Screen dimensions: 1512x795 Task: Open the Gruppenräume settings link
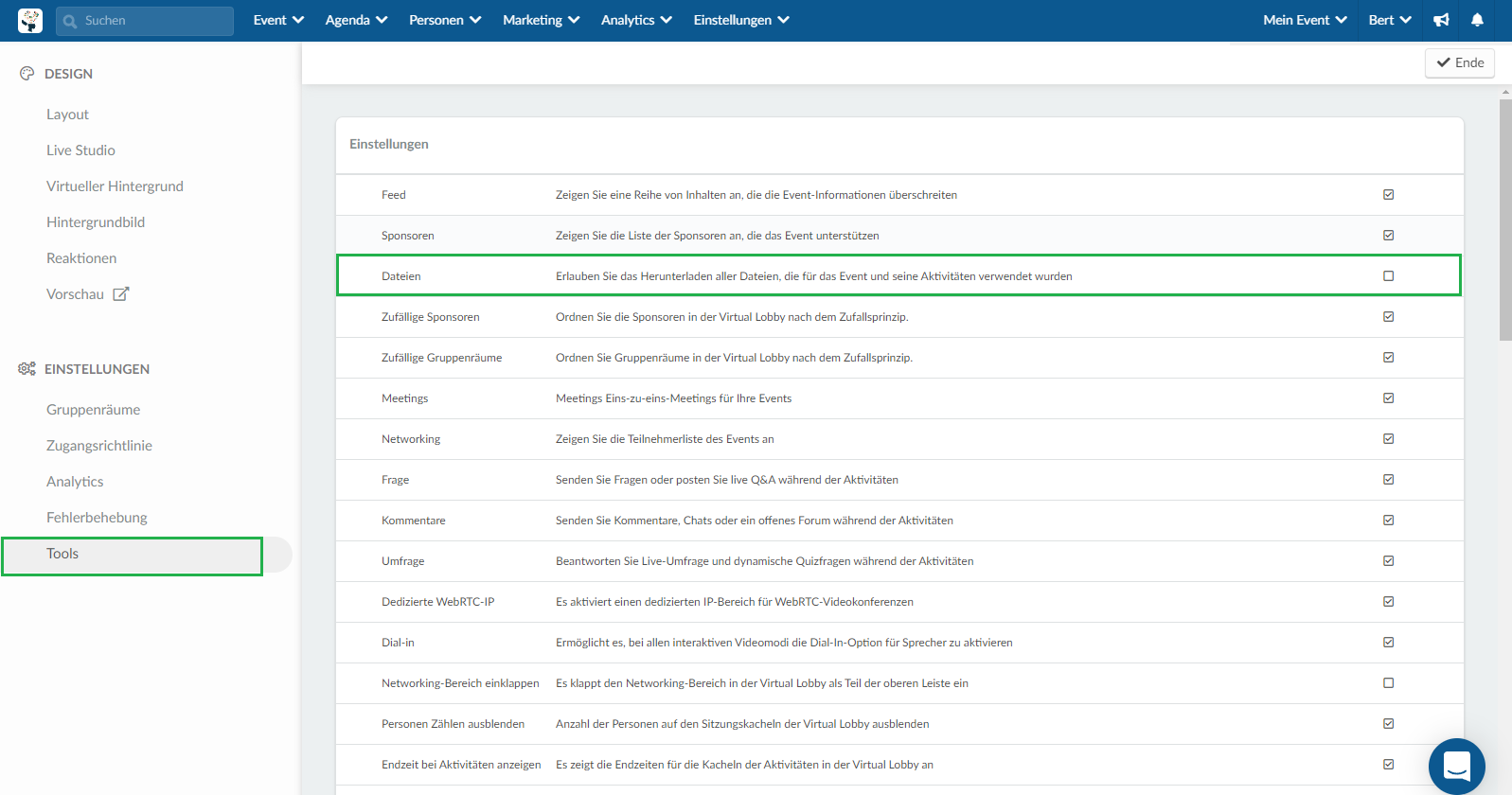pyautogui.click(x=93, y=410)
